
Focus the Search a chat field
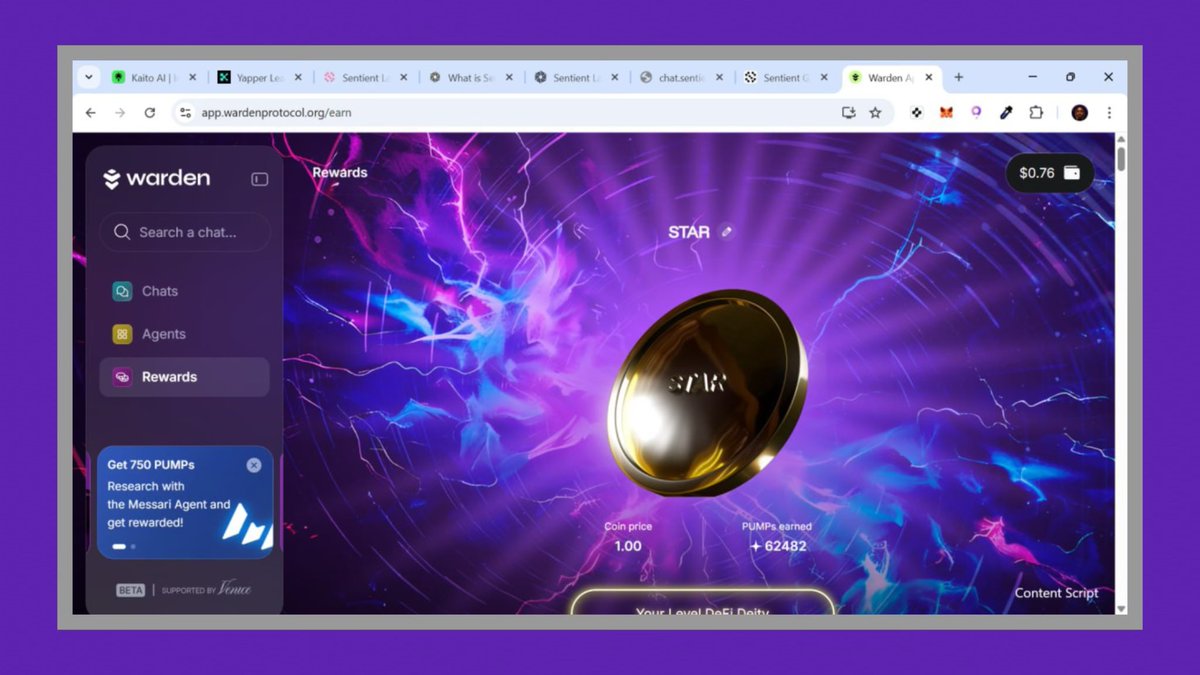click(x=185, y=232)
